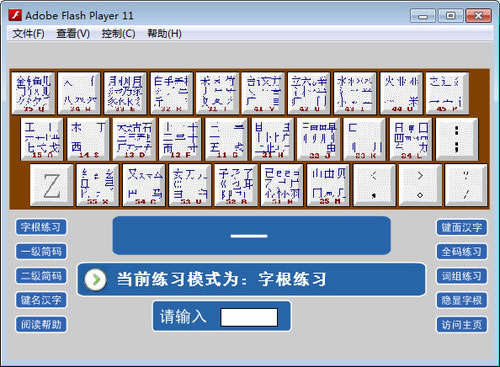This screenshot has width=500, height=367.
Task: Focus the 请输入 text box
Action: coord(249,317)
